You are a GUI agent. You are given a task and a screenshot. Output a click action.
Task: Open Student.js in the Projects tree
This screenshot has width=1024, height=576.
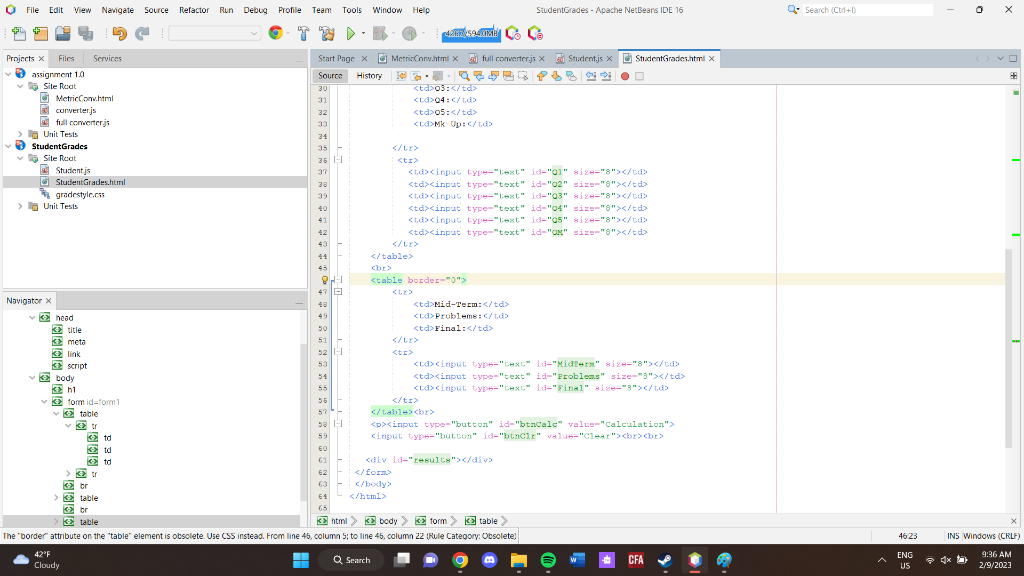point(73,170)
